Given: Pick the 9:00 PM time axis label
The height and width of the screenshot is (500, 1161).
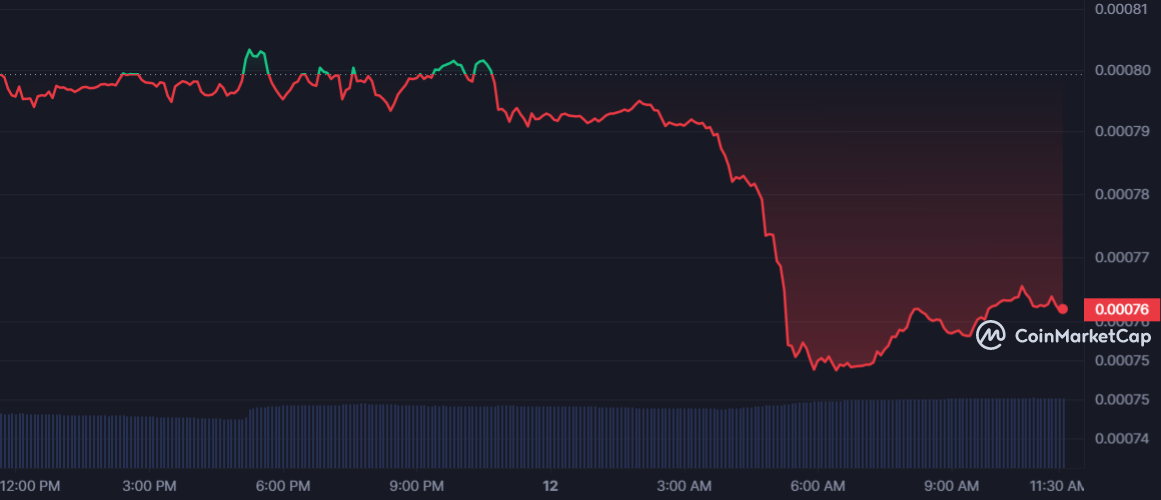Looking at the screenshot, I should 416,486.
